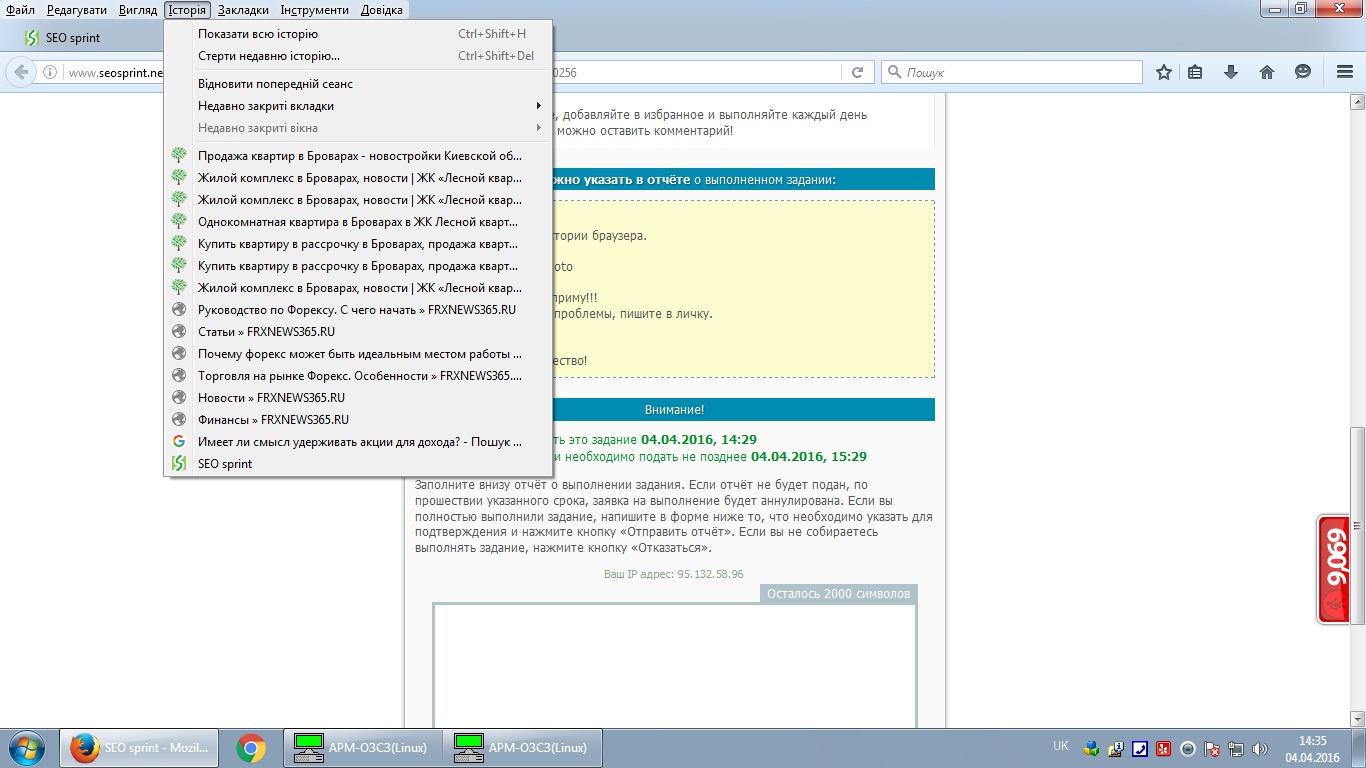The height and width of the screenshot is (768, 1366).
Task: Open Google Chrome from the taskbar
Action: coord(251,748)
